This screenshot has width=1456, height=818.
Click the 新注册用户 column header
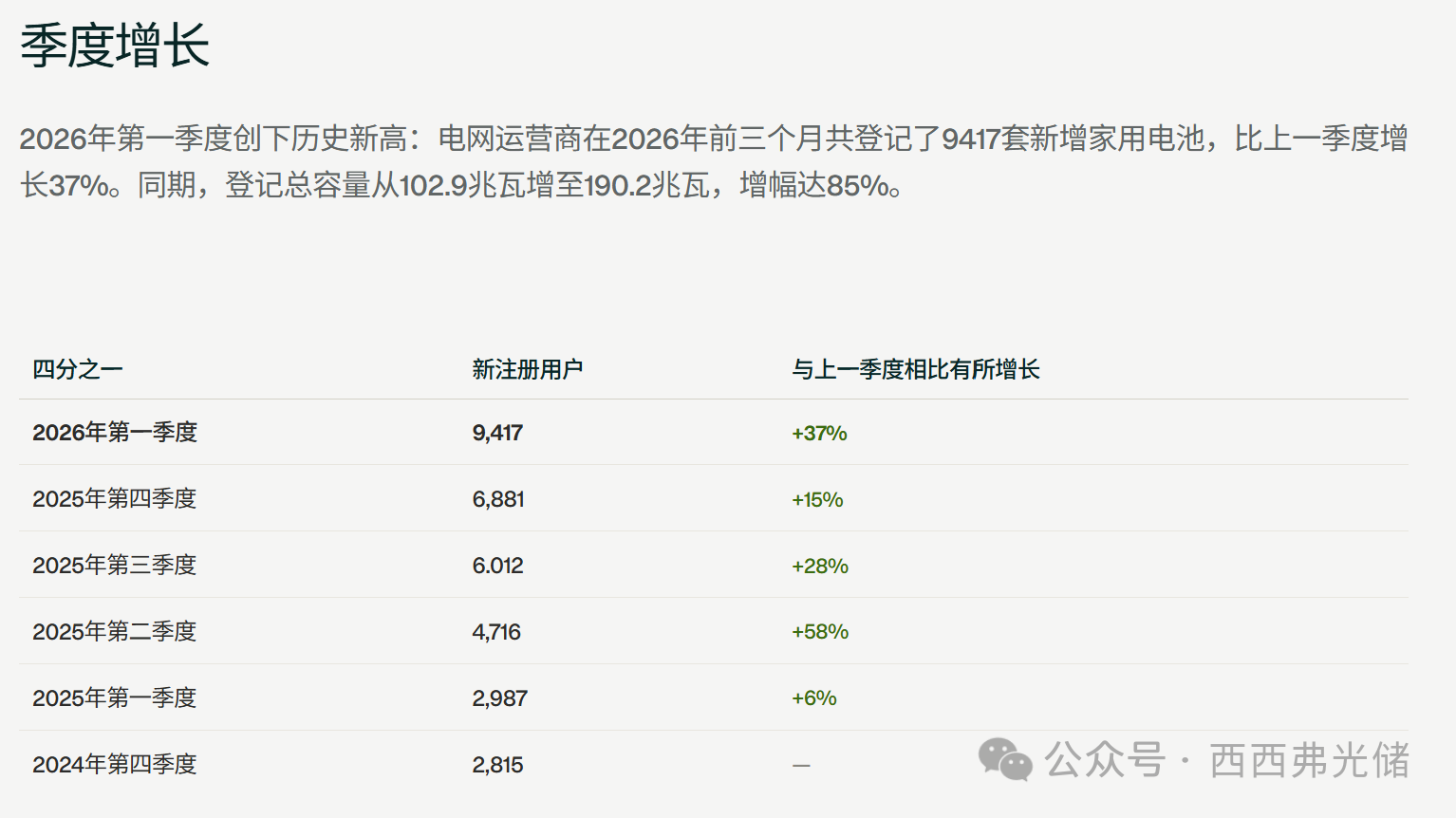pos(528,369)
